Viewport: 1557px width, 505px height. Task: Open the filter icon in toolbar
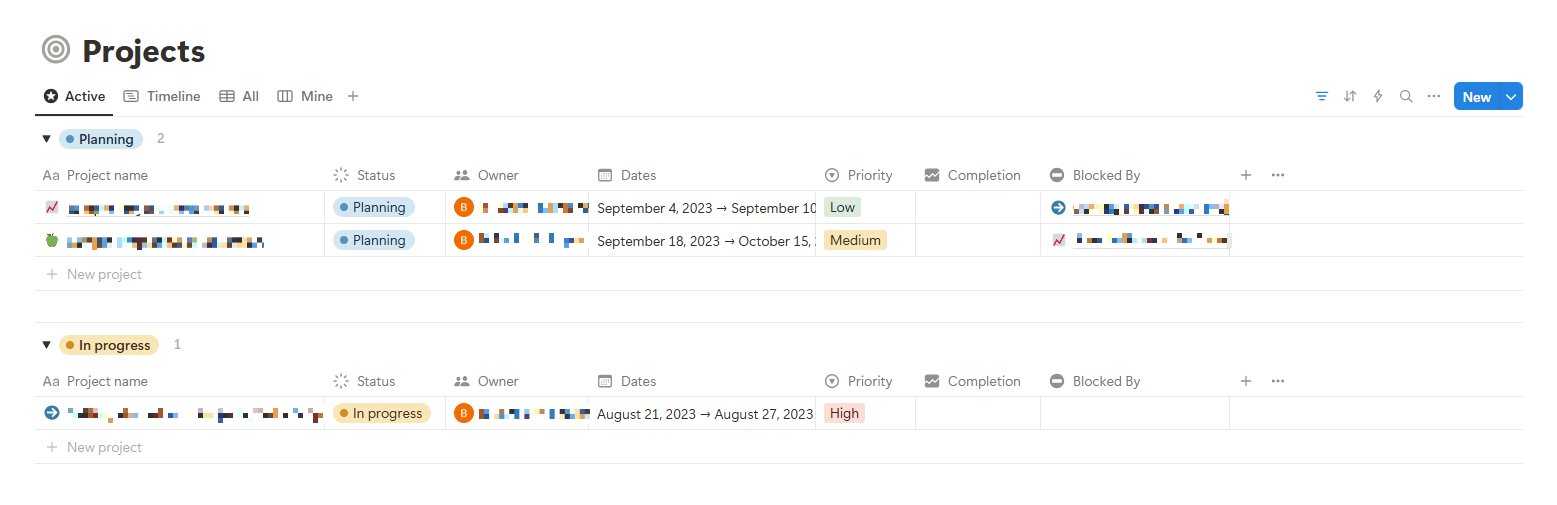point(1322,96)
